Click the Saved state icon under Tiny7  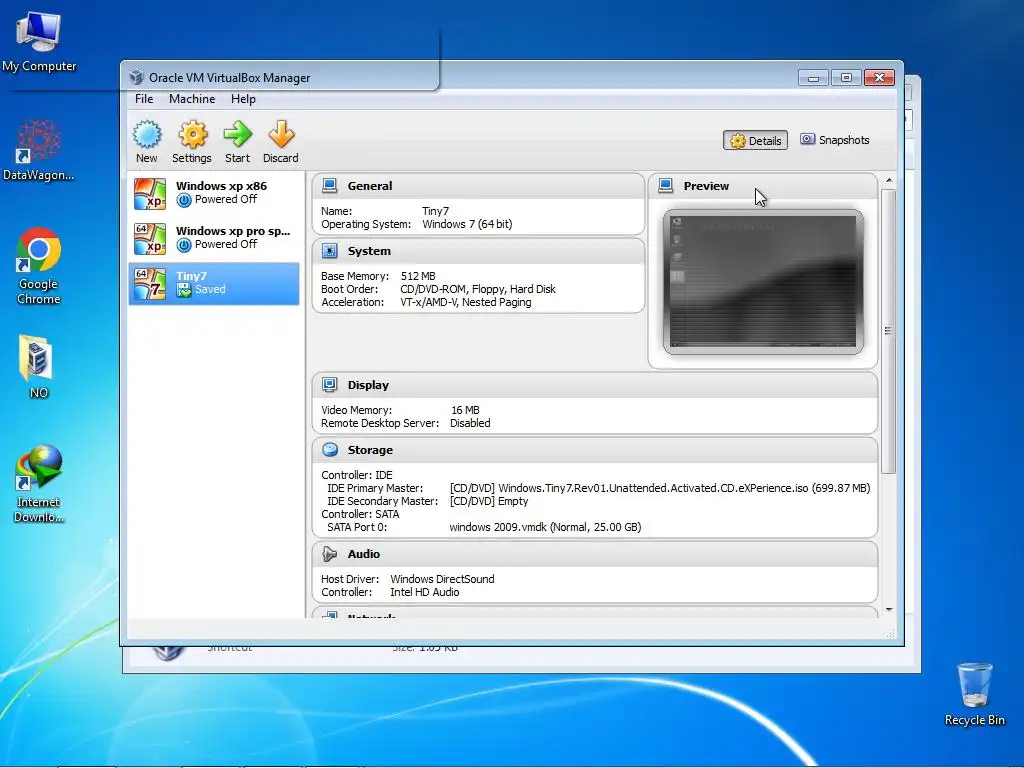184,289
